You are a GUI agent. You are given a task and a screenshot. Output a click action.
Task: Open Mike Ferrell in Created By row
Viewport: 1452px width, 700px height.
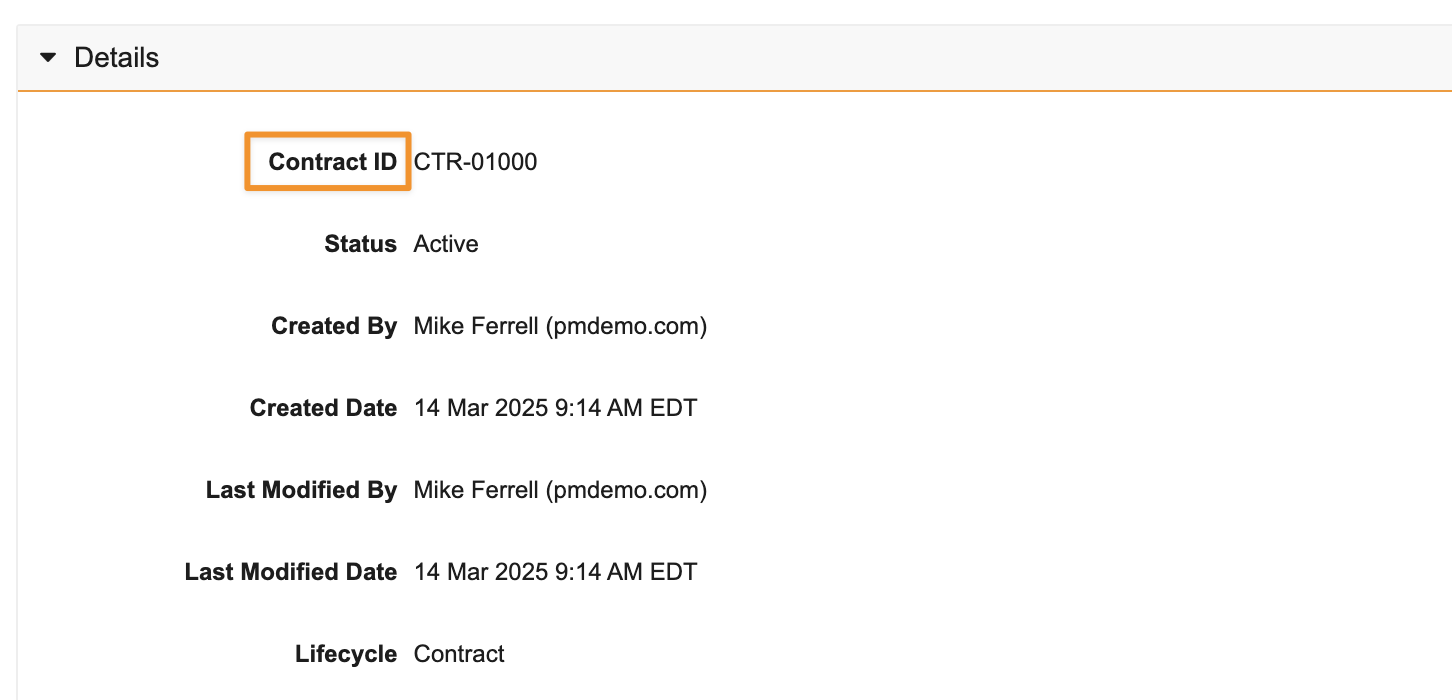point(476,326)
